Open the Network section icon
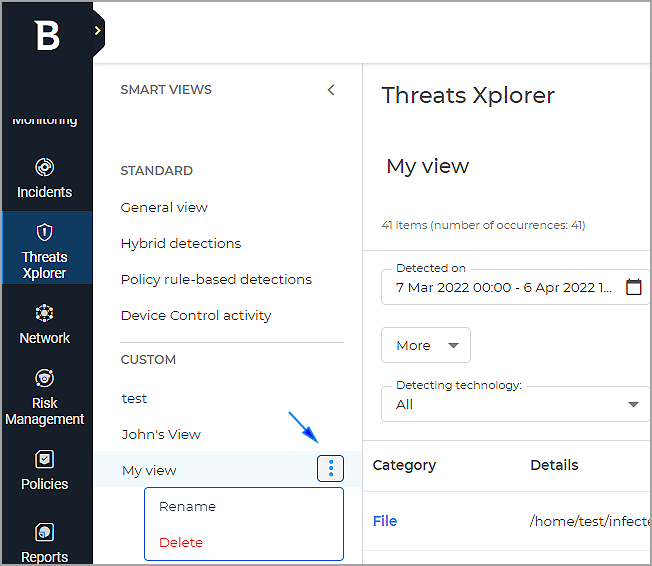This screenshot has height=566, width=652. point(45,313)
